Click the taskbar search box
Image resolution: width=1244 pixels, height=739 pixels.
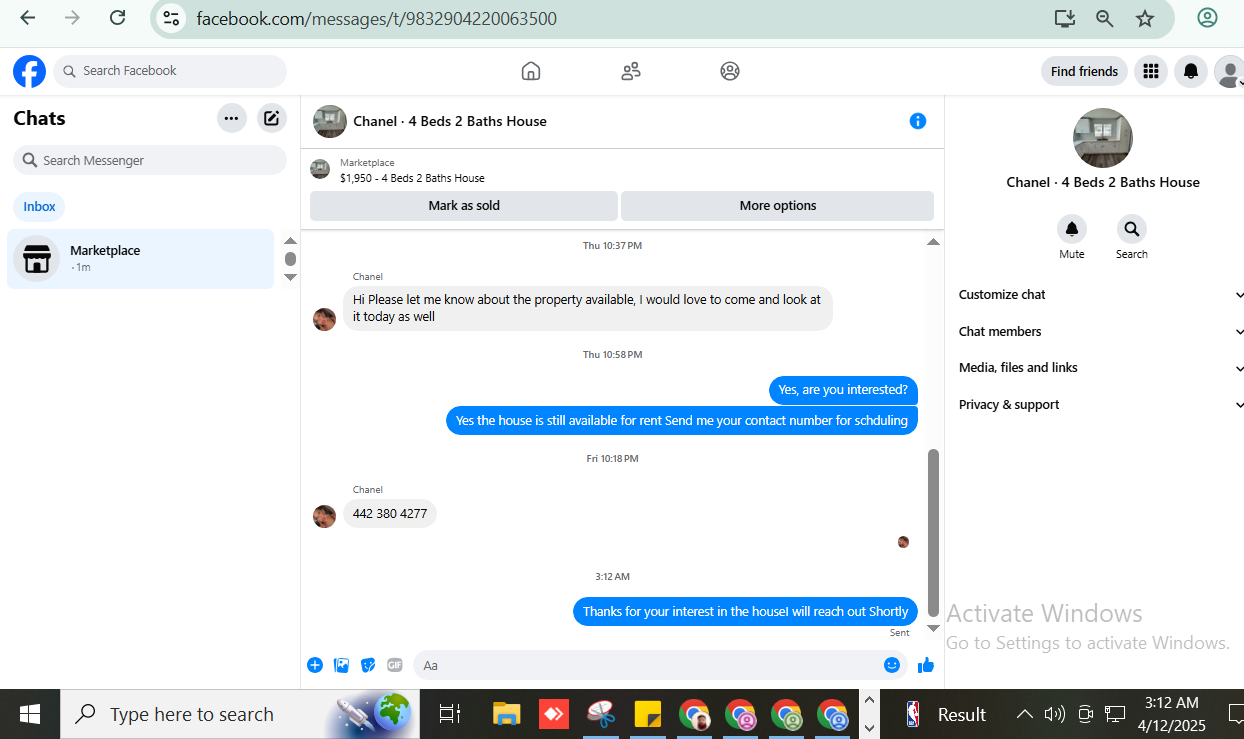240,714
